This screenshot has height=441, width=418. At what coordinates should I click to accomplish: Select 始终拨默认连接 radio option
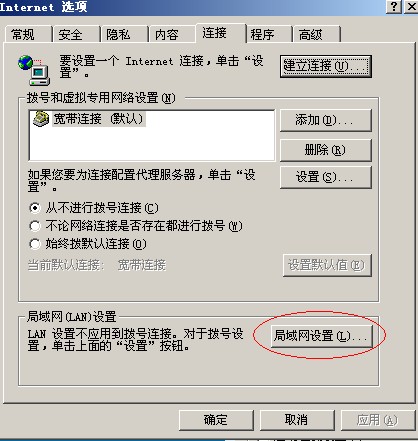[x=35, y=244]
